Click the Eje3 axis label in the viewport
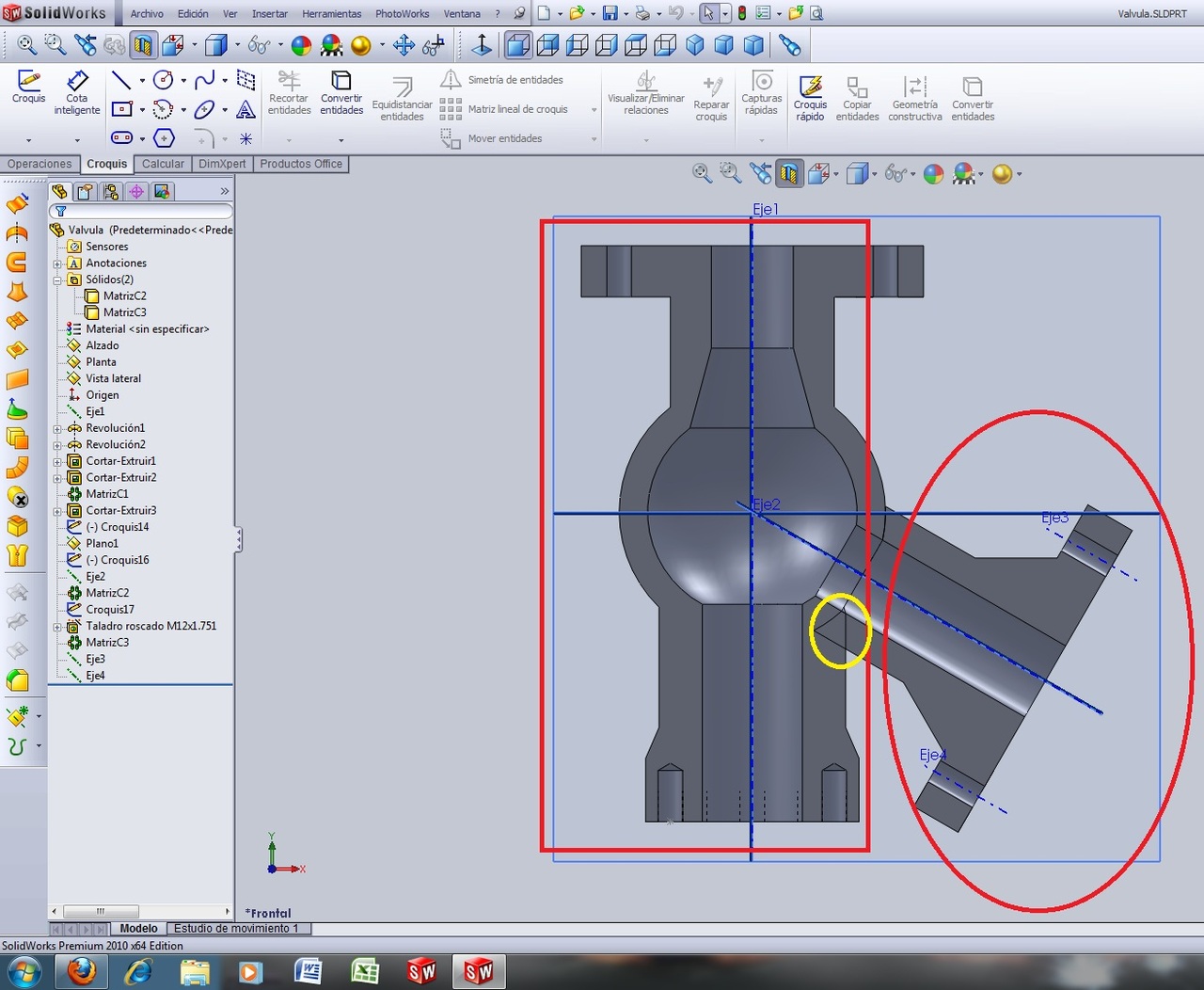This screenshot has height=990, width=1204. point(1054,518)
